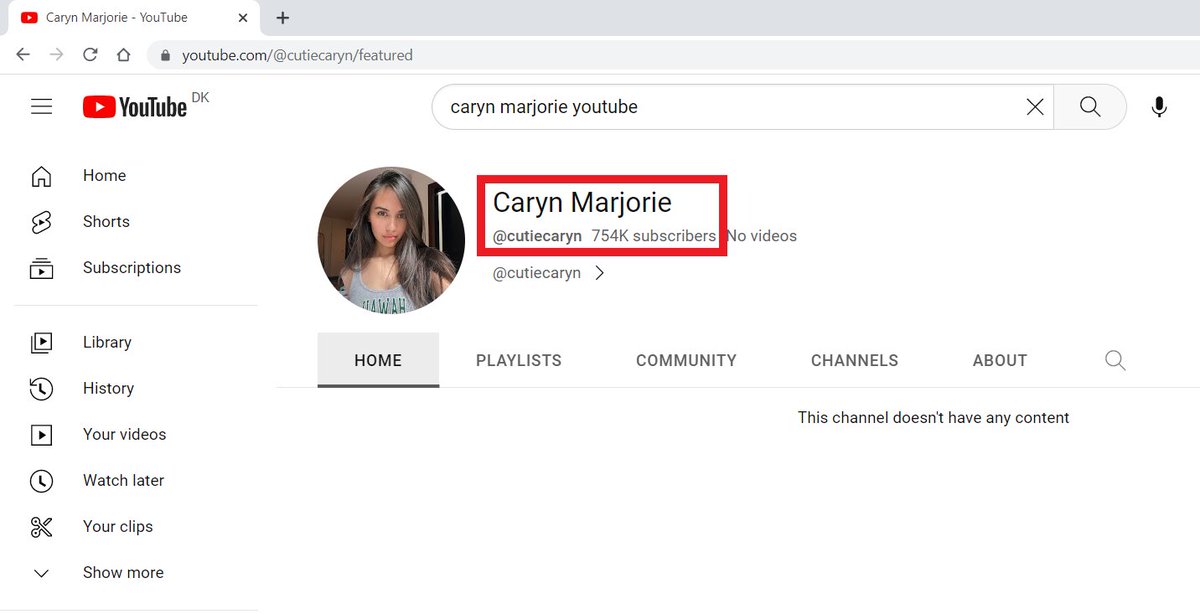Image resolution: width=1200 pixels, height=614 pixels.
Task: Click the Shorts sidebar icon
Action: point(41,222)
